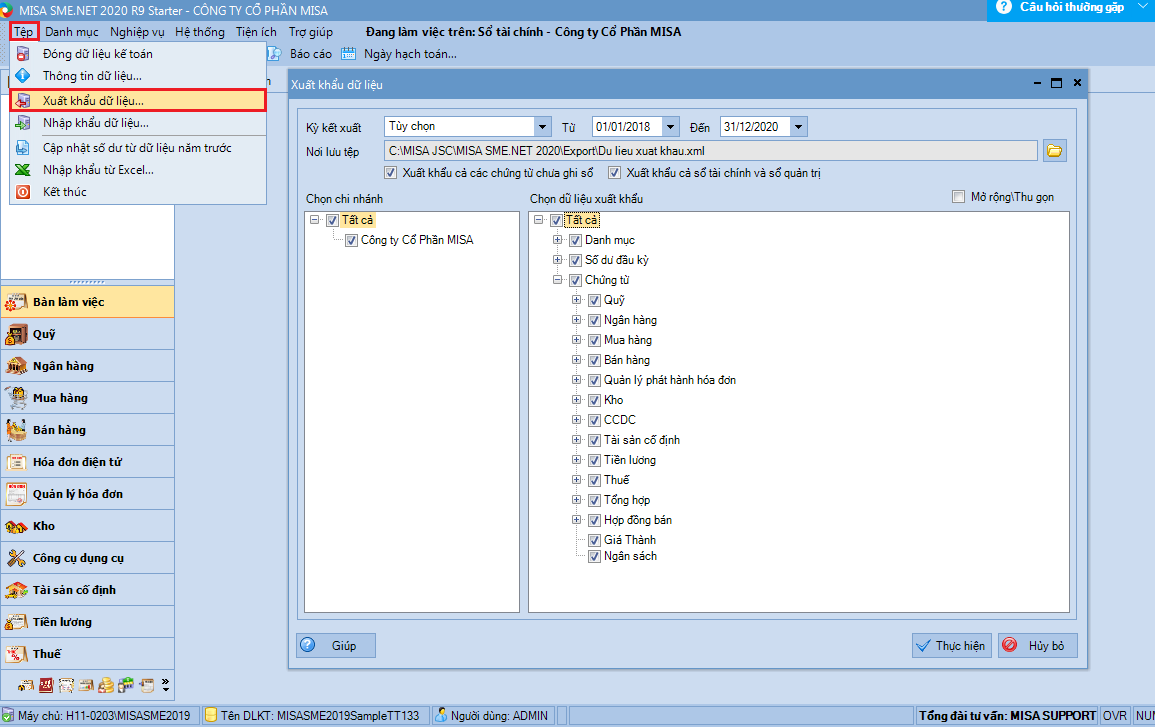1155x727 pixels.
Task: Click the Câu hỏi thường gặp help icon
Action: coord(1003,7)
